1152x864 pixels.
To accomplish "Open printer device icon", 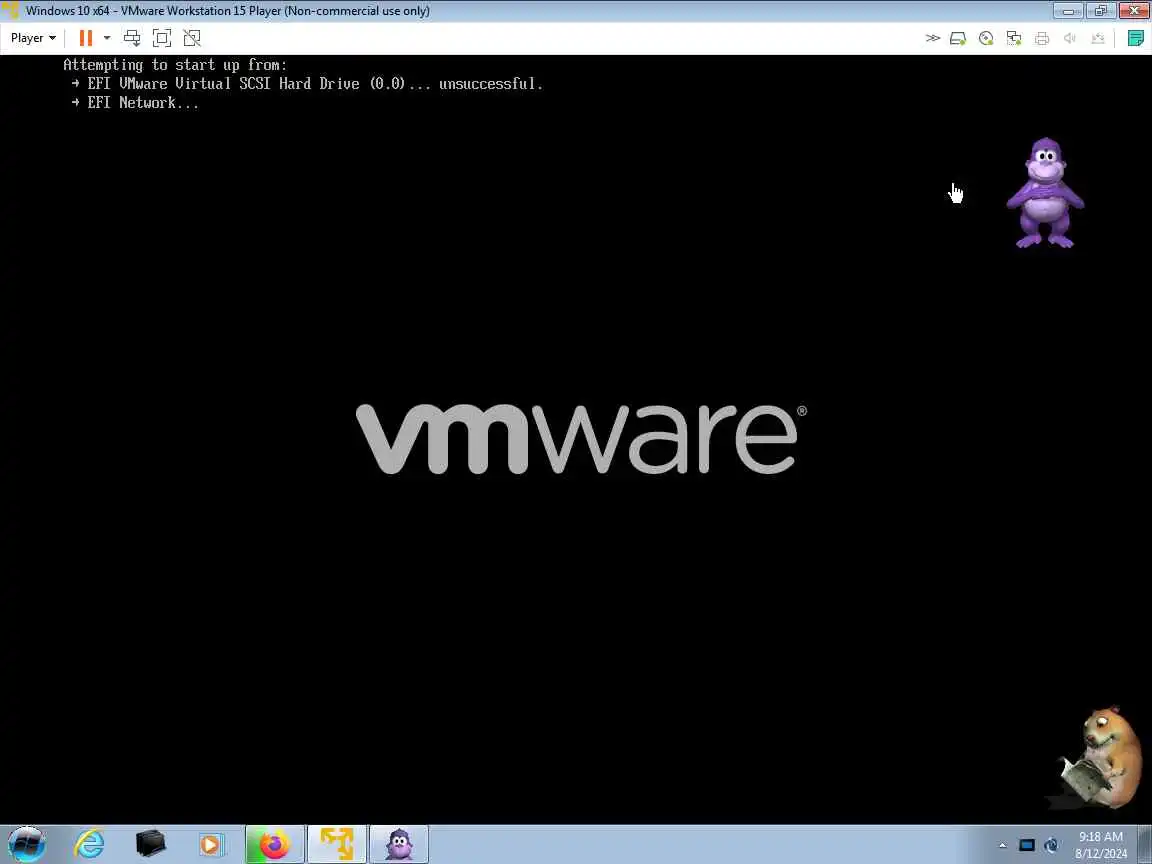I will 1042,38.
